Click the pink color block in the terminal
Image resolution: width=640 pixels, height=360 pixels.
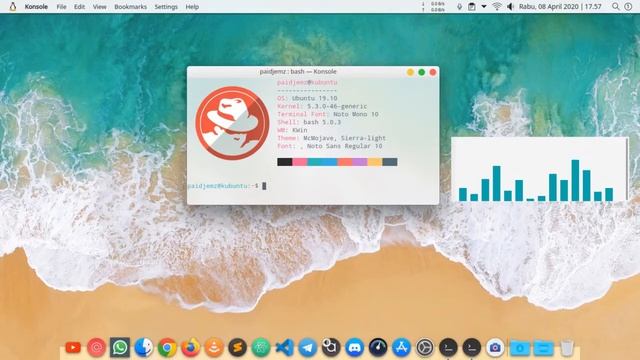tap(300, 162)
